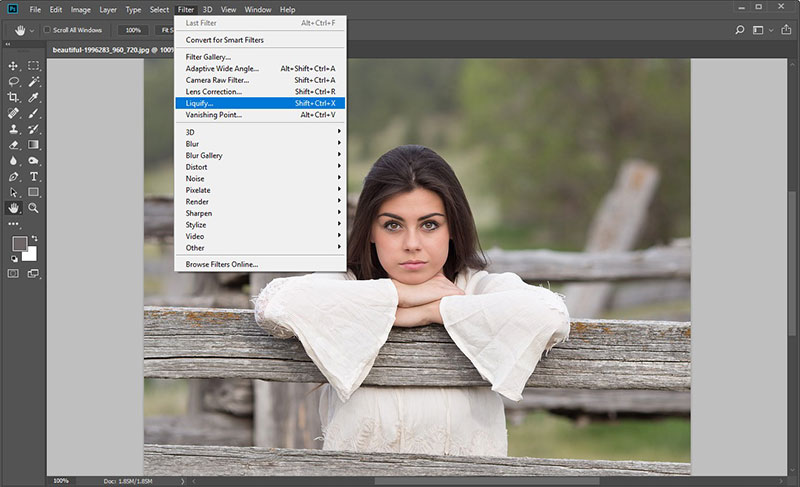Open the Edit Toolbar three-dots menu

pos(13,224)
